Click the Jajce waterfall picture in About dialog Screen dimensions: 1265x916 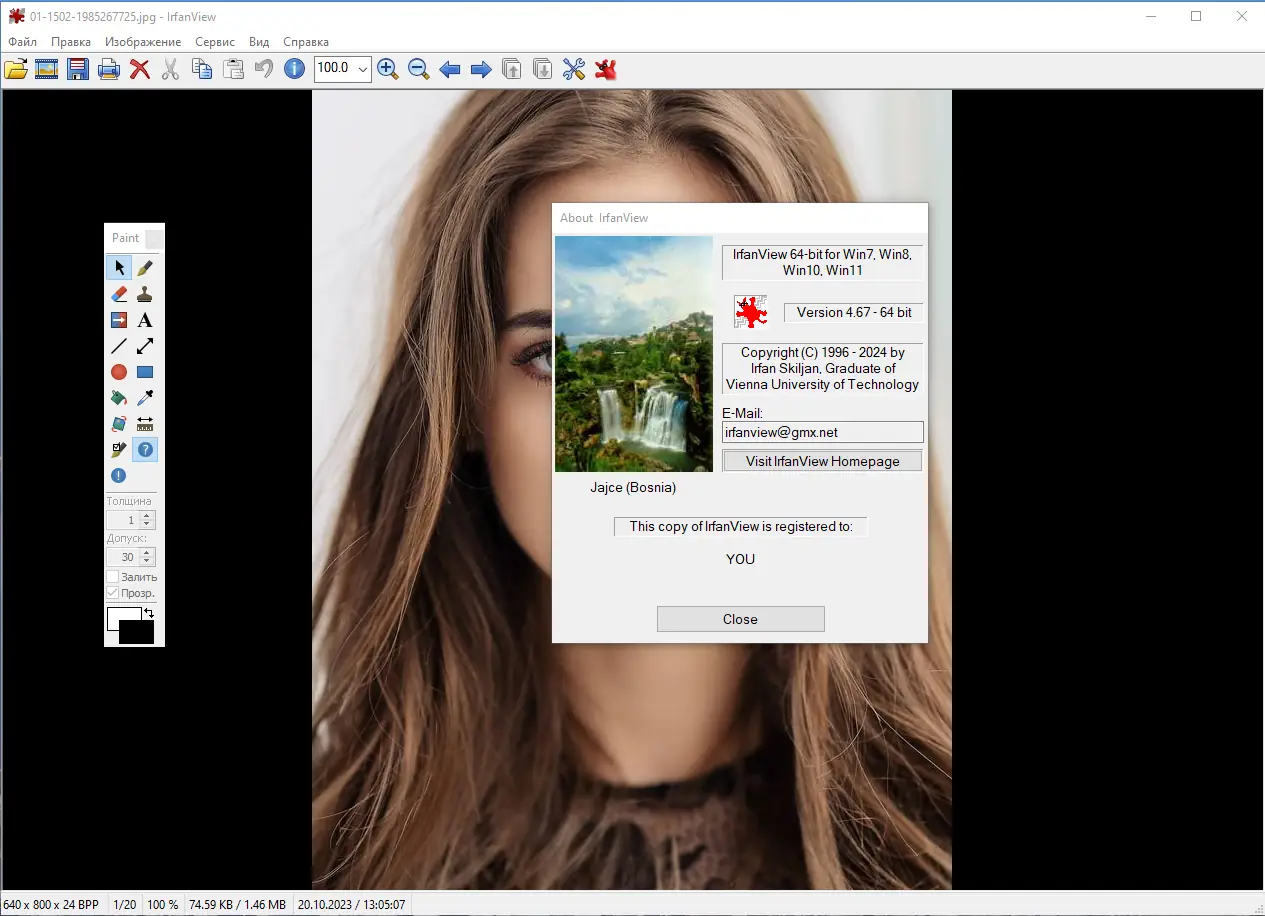633,354
